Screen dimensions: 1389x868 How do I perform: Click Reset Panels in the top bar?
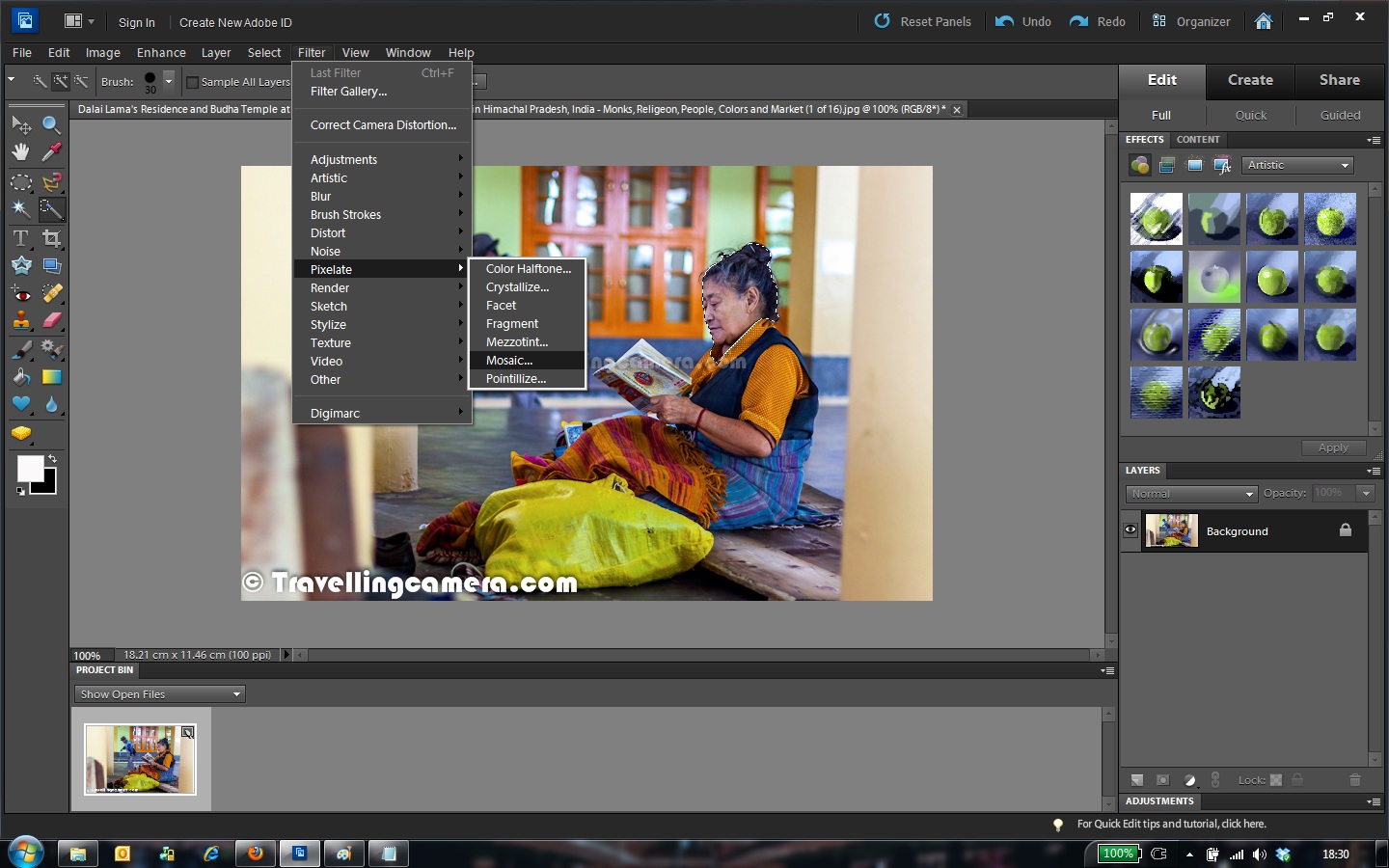point(934,21)
